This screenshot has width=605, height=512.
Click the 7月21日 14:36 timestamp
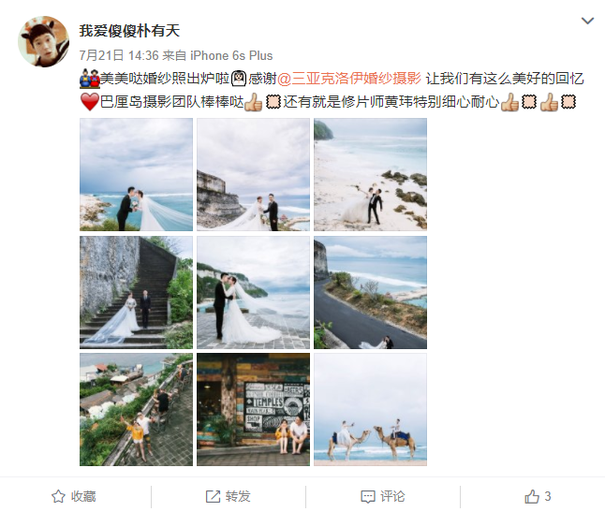pos(119,56)
